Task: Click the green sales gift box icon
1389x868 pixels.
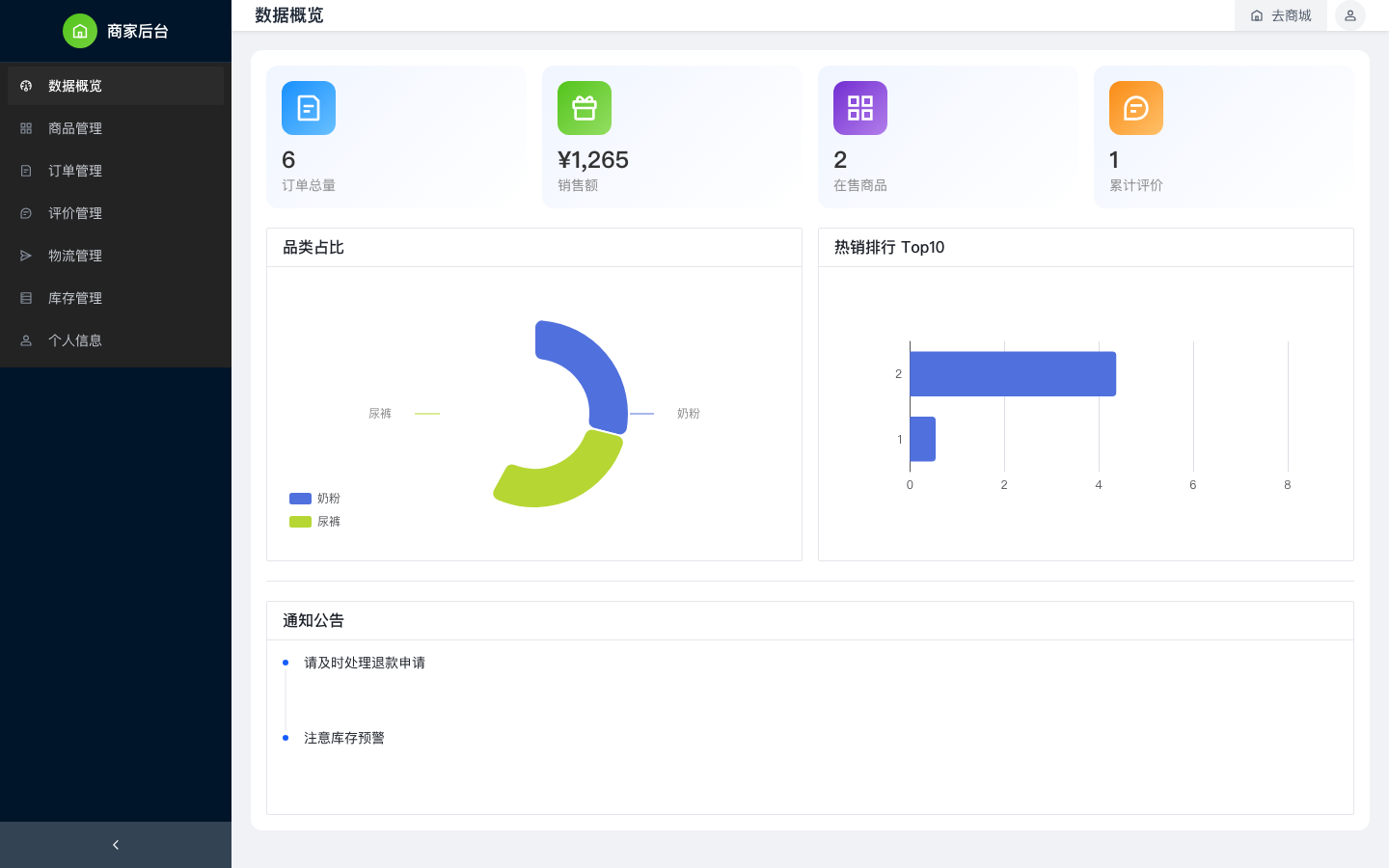Action: [585, 108]
